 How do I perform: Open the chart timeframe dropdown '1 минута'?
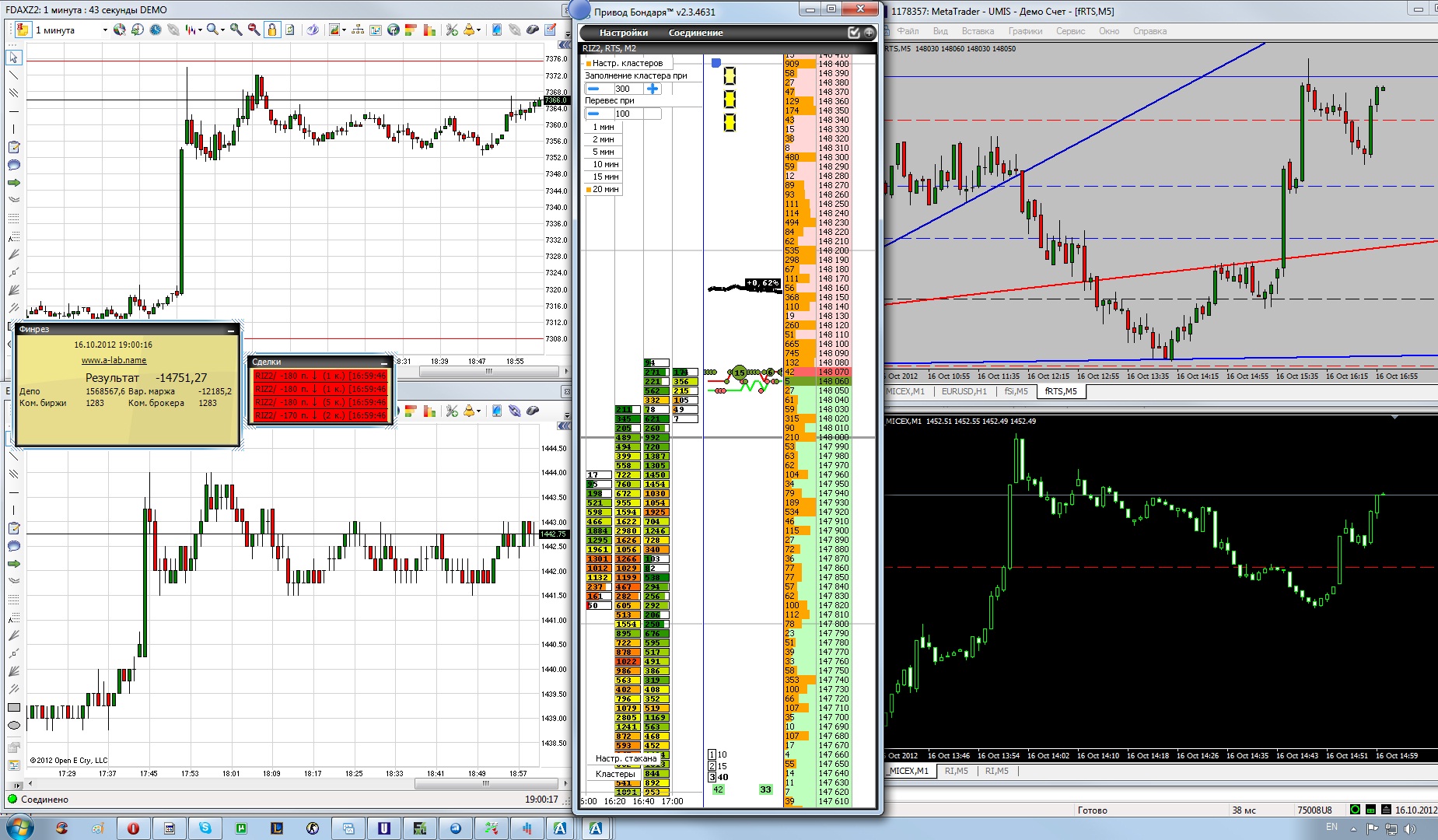click(71, 30)
